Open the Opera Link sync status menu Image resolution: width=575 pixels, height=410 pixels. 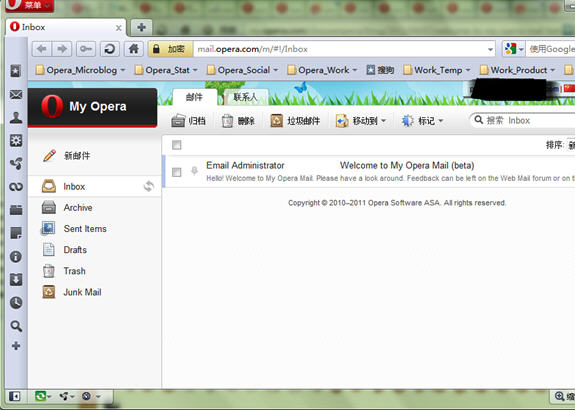coord(43,396)
